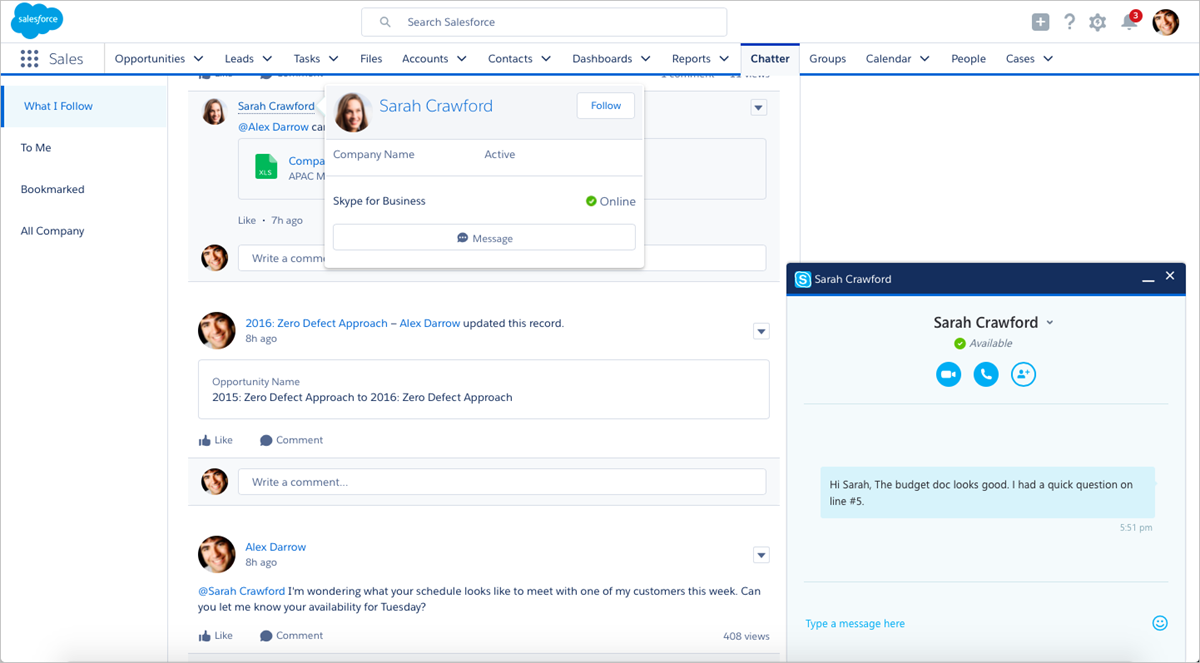Open the App Launcher grid icon
1200x663 pixels.
pyautogui.click(x=29, y=59)
